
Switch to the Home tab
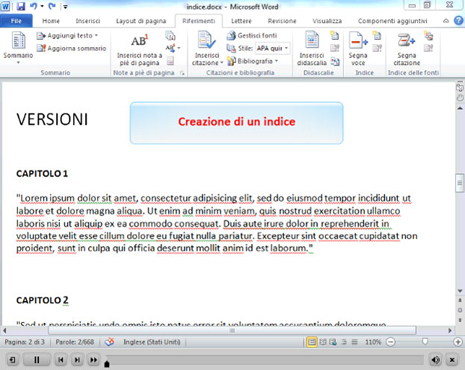click(51, 21)
